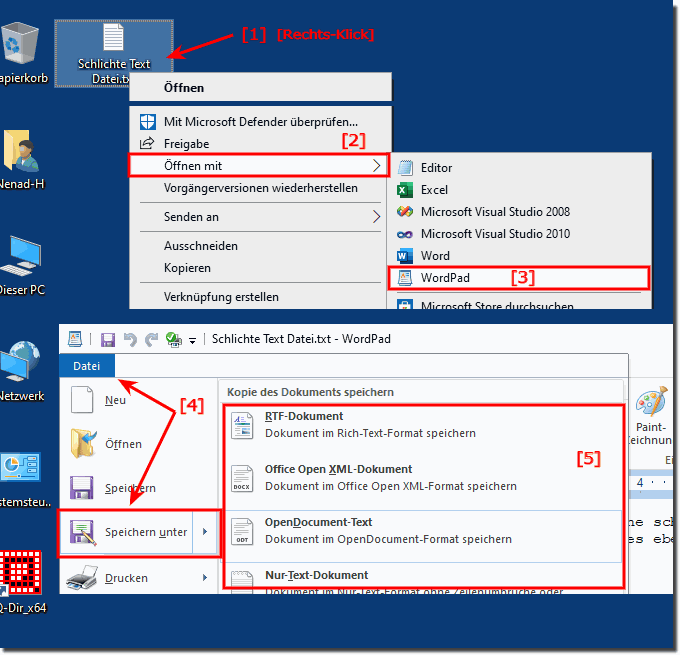Click the WordPad window title text
This screenshot has width=680, height=655.
tap(301, 339)
